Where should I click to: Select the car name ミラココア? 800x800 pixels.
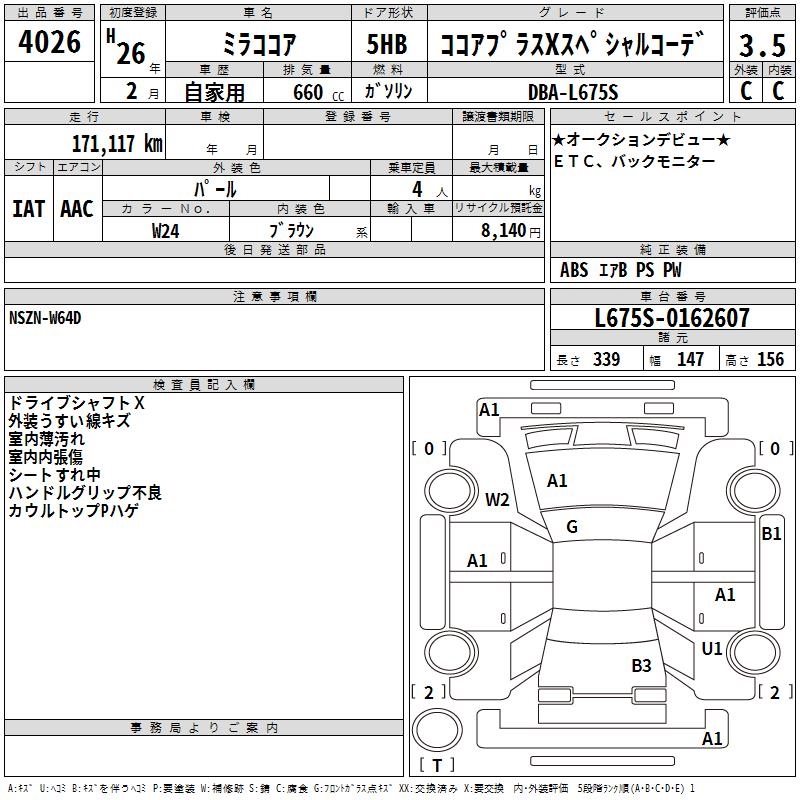259,44
